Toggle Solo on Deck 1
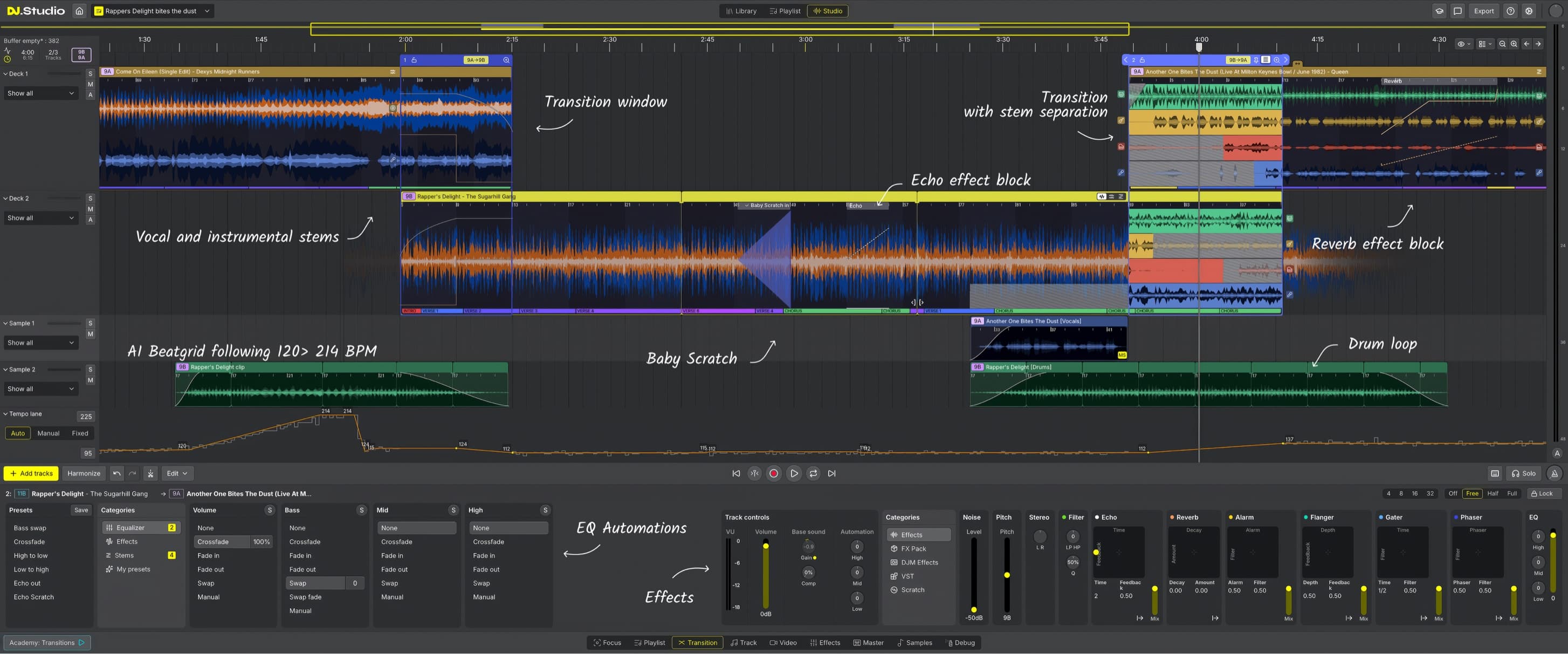The width and height of the screenshot is (1568, 654). pos(91,74)
